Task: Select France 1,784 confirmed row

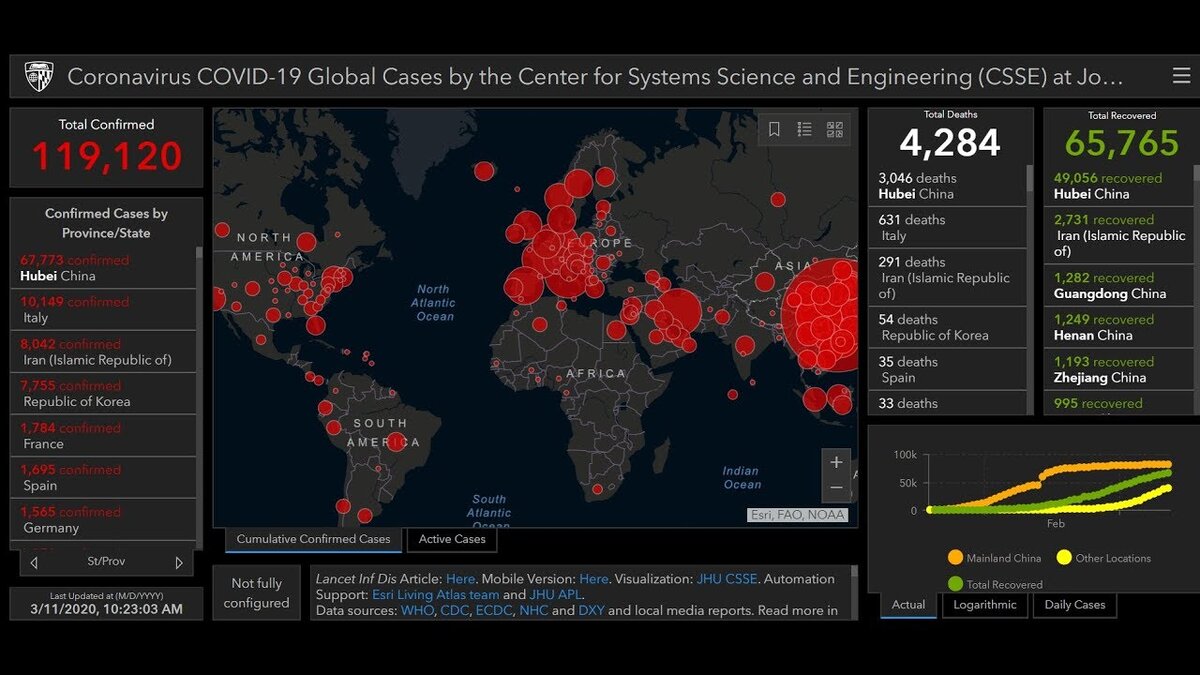Action: [x=103, y=436]
